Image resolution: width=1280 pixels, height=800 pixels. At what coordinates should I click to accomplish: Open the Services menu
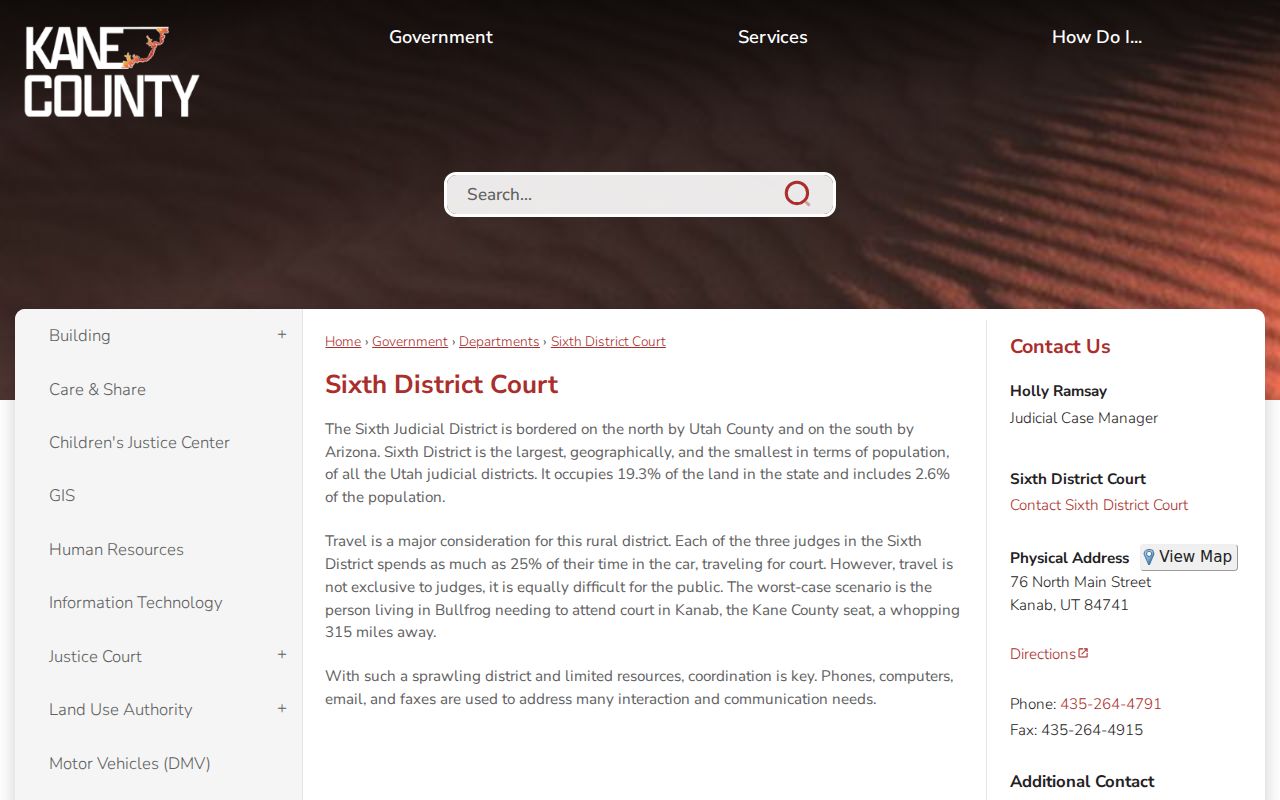pyautogui.click(x=773, y=37)
